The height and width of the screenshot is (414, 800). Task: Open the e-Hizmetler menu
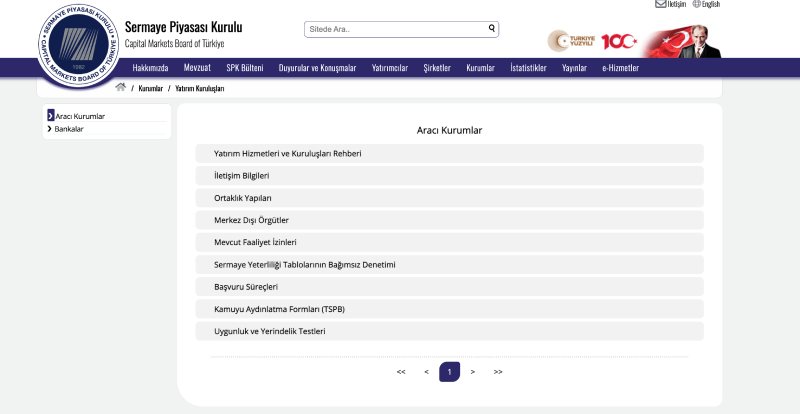(x=620, y=68)
